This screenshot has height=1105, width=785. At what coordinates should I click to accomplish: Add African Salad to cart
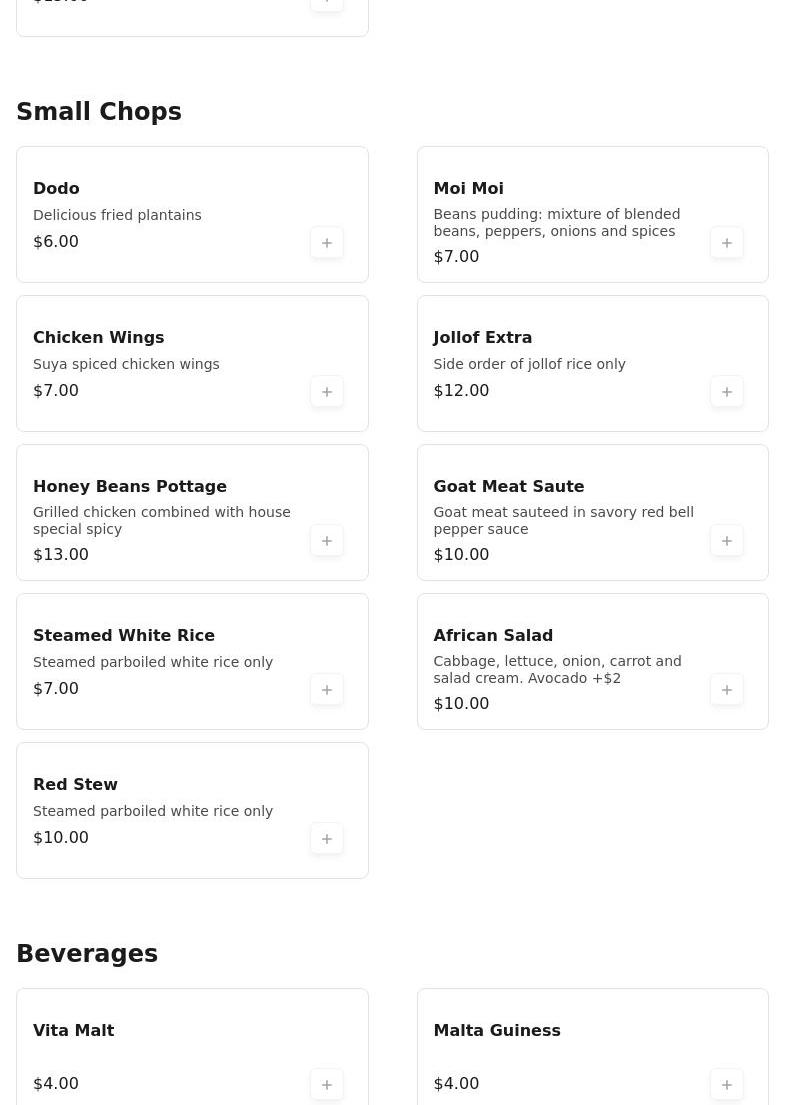(x=727, y=690)
